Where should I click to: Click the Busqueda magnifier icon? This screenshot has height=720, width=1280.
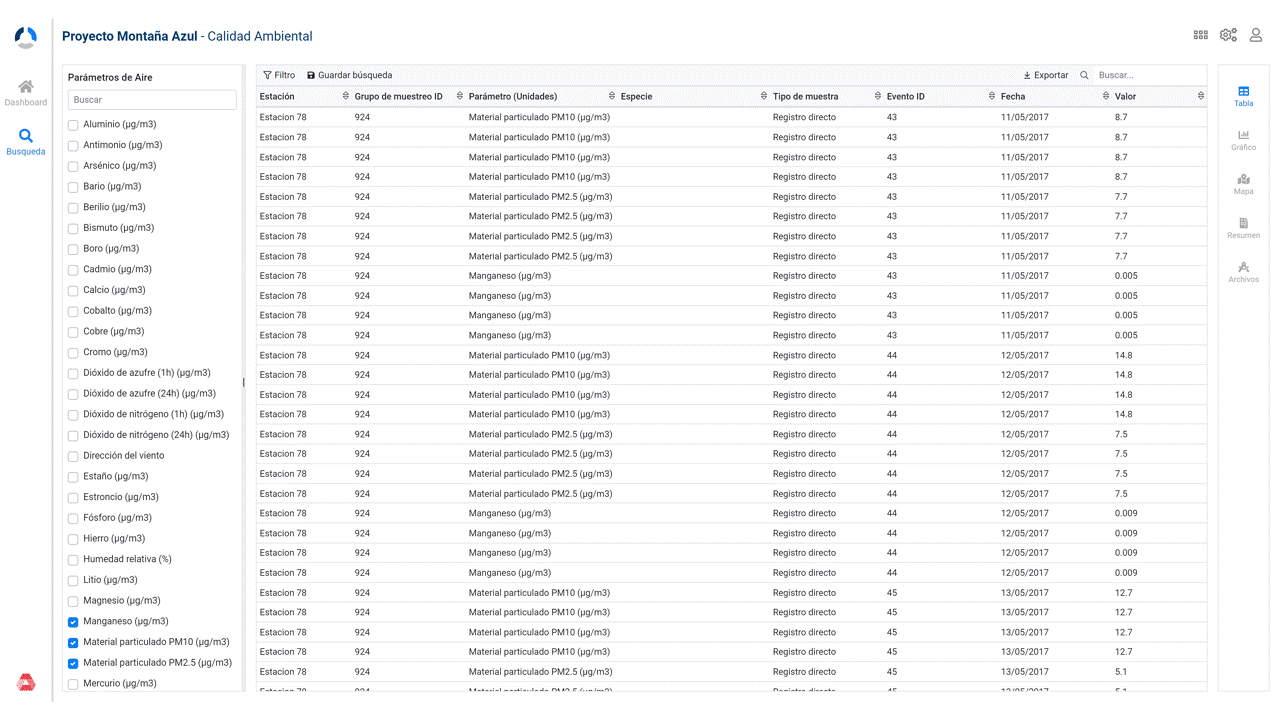pos(26,136)
